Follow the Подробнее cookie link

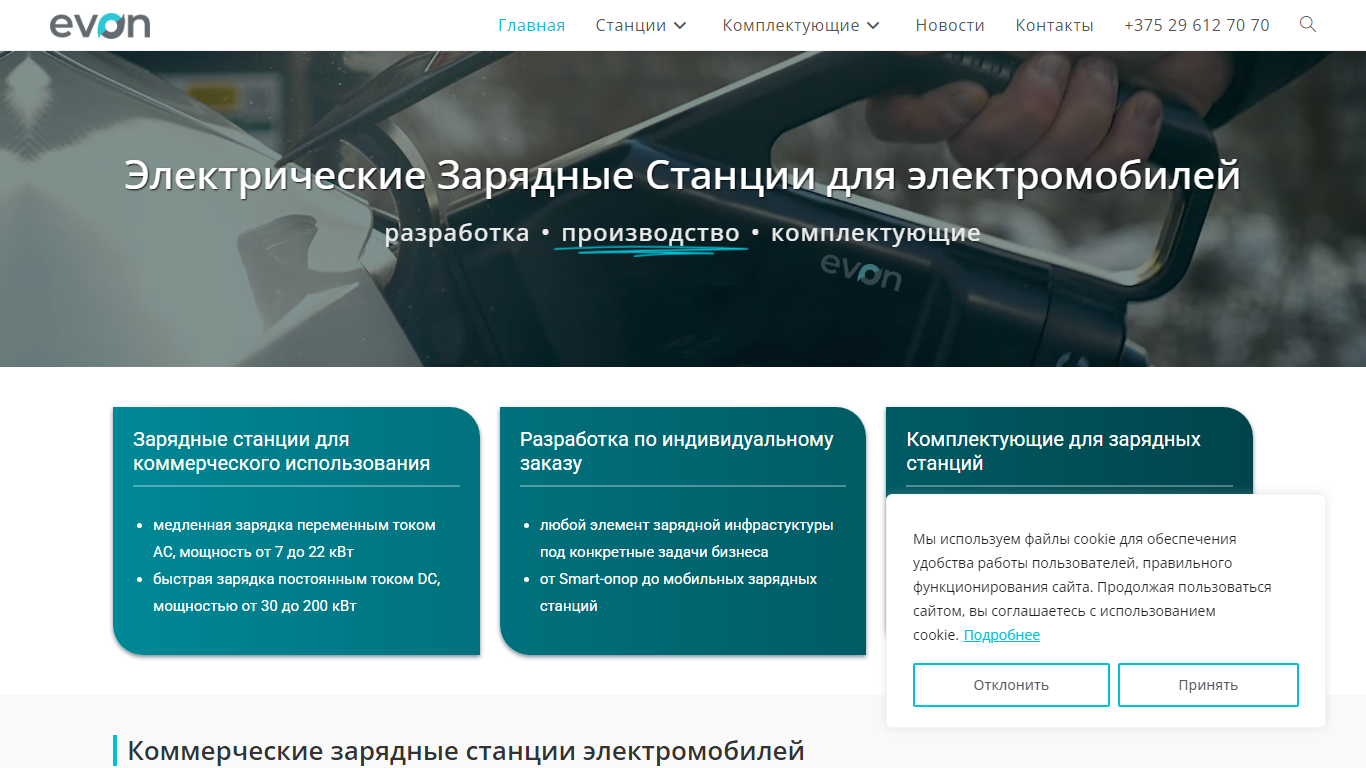[x=1002, y=635]
